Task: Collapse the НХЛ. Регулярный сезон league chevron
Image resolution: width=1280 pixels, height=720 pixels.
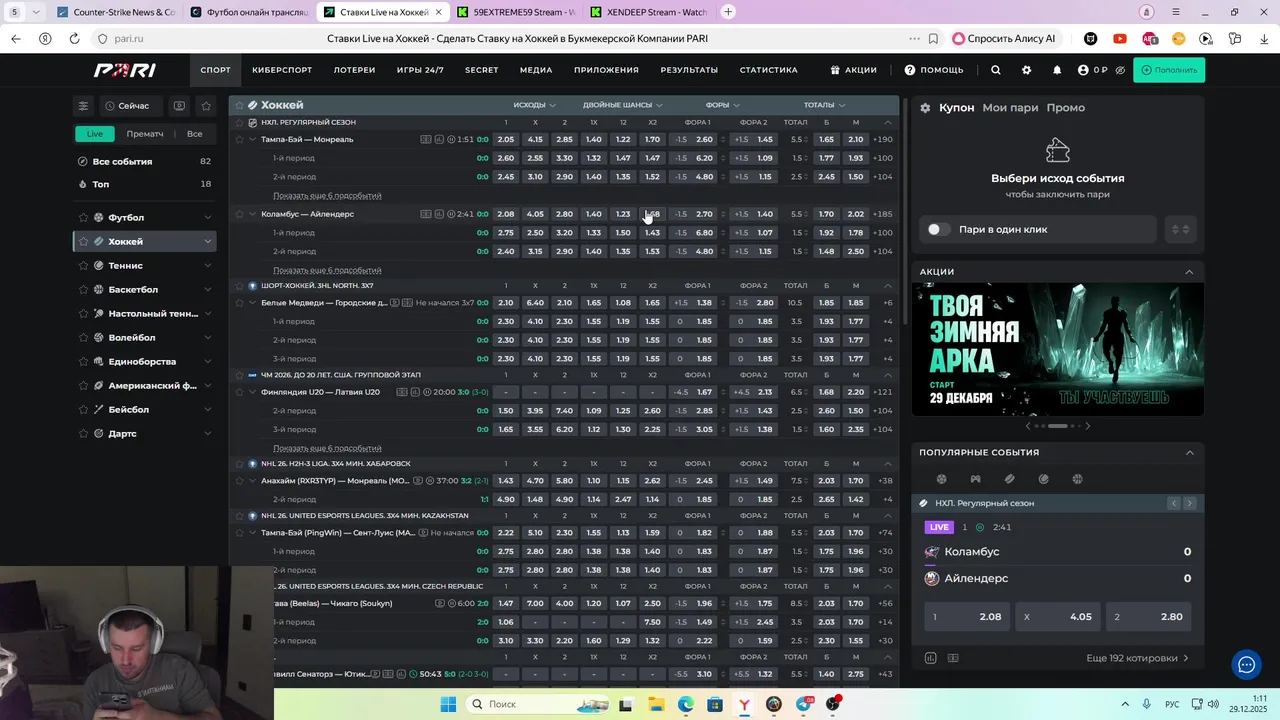Action: click(888, 122)
